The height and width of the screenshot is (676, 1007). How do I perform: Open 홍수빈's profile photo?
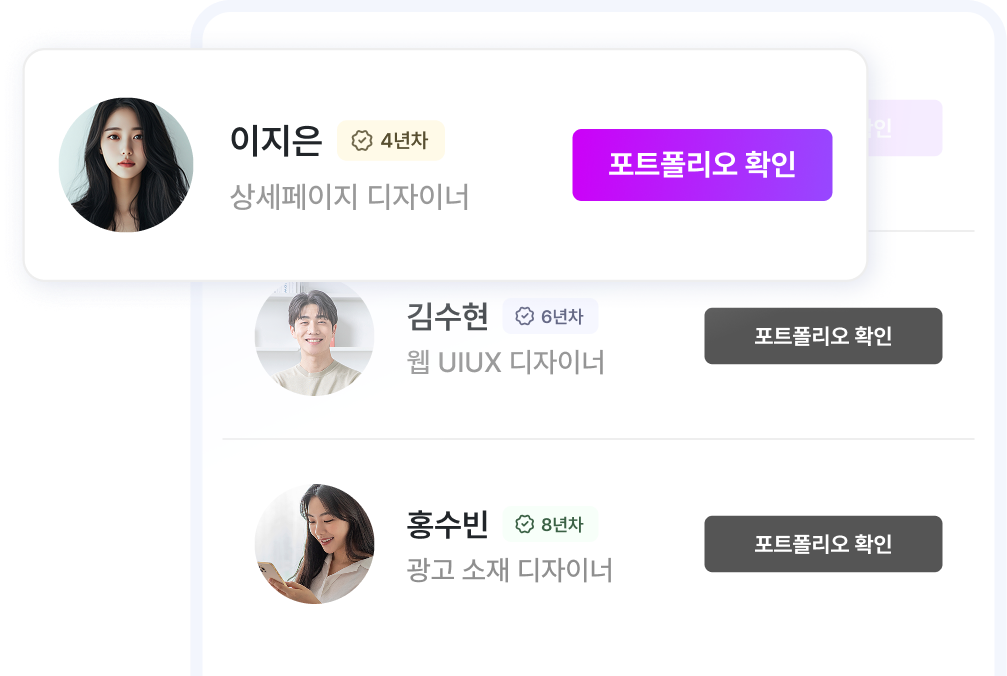(314, 545)
